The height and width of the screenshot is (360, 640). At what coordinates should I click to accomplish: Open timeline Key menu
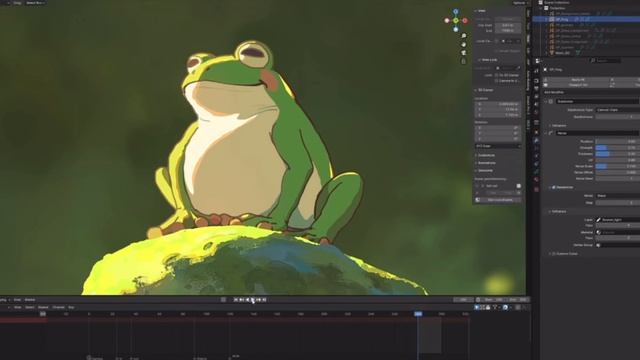coord(71,307)
